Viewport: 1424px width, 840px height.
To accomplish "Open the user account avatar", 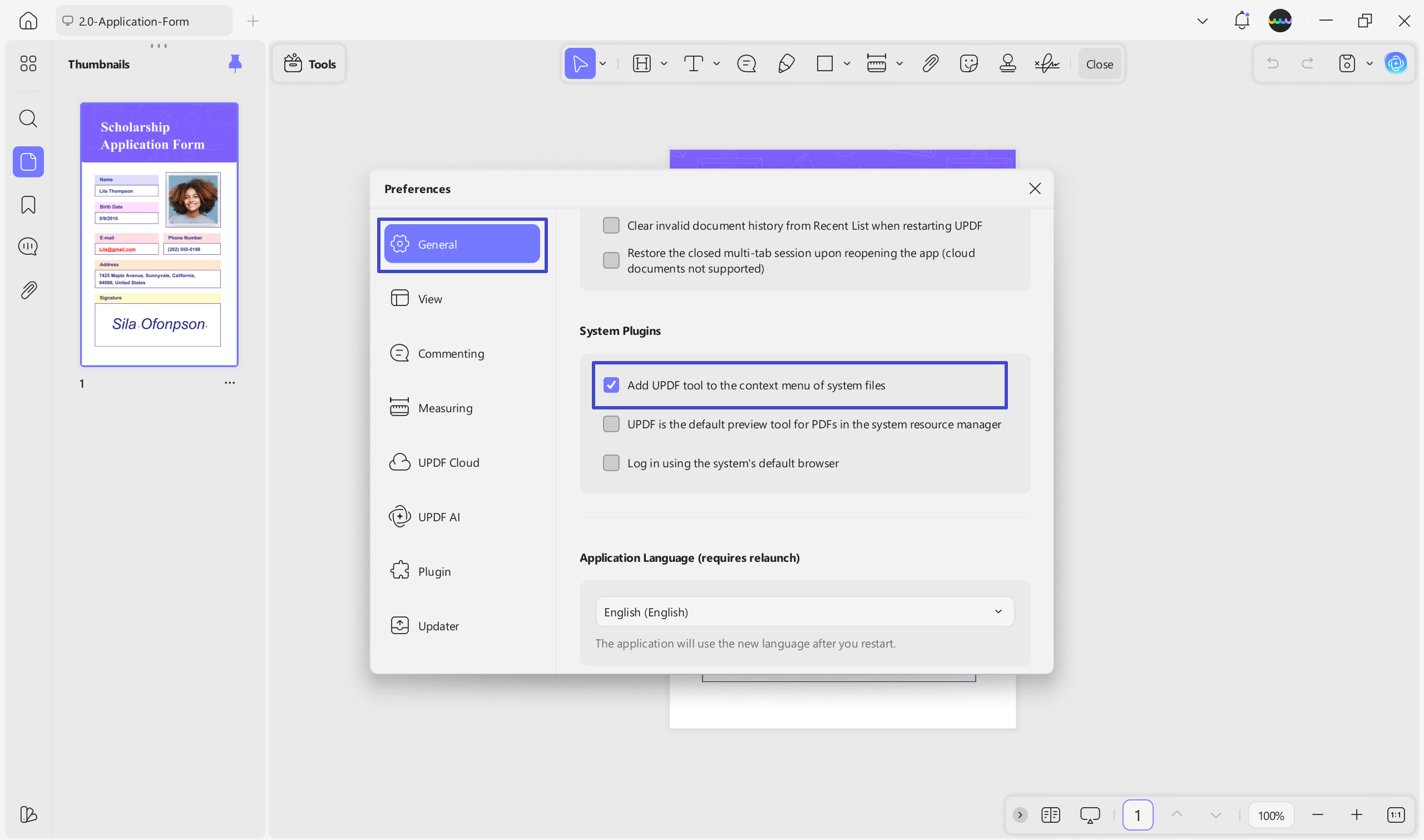I will 1280,21.
